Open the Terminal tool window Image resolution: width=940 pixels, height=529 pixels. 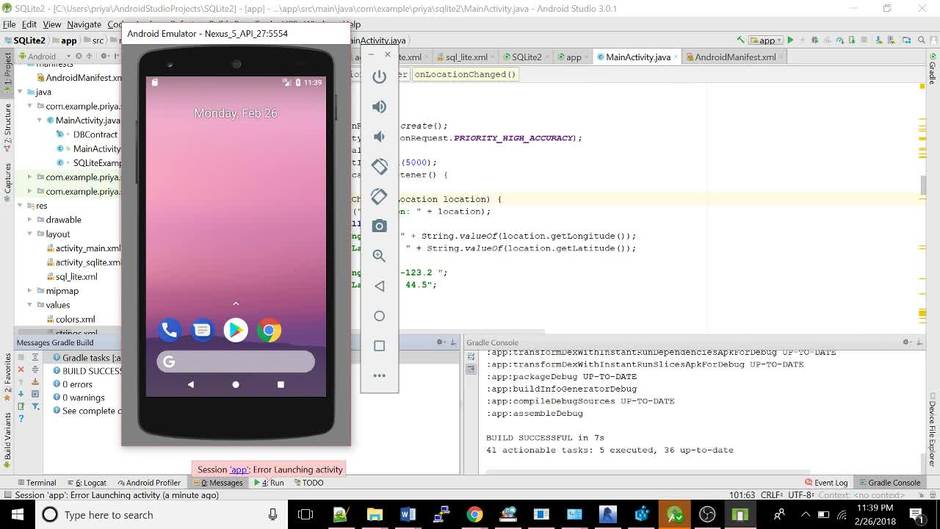(x=37, y=483)
